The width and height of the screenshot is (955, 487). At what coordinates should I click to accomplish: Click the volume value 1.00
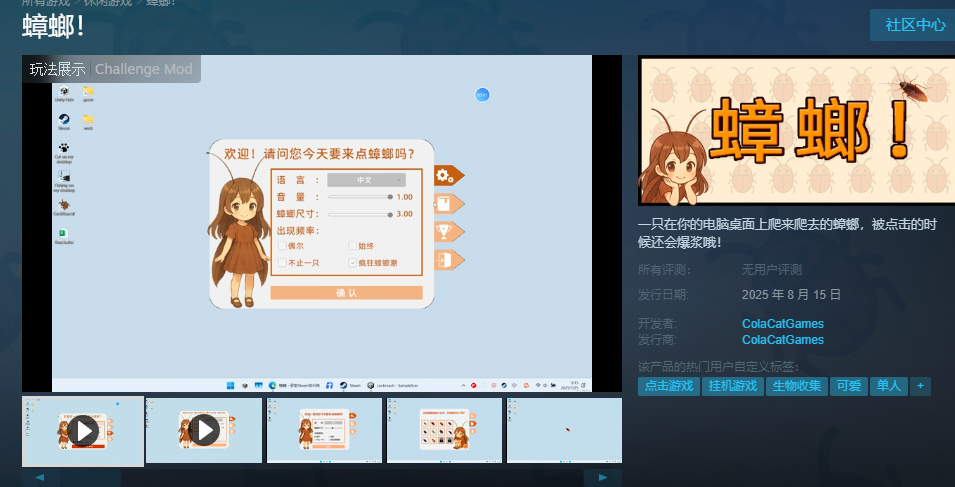point(404,197)
